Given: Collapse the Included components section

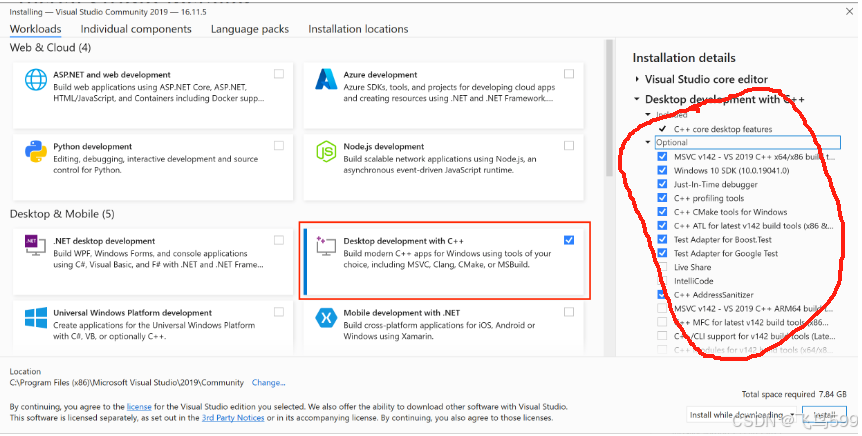Looking at the screenshot, I should [648, 115].
